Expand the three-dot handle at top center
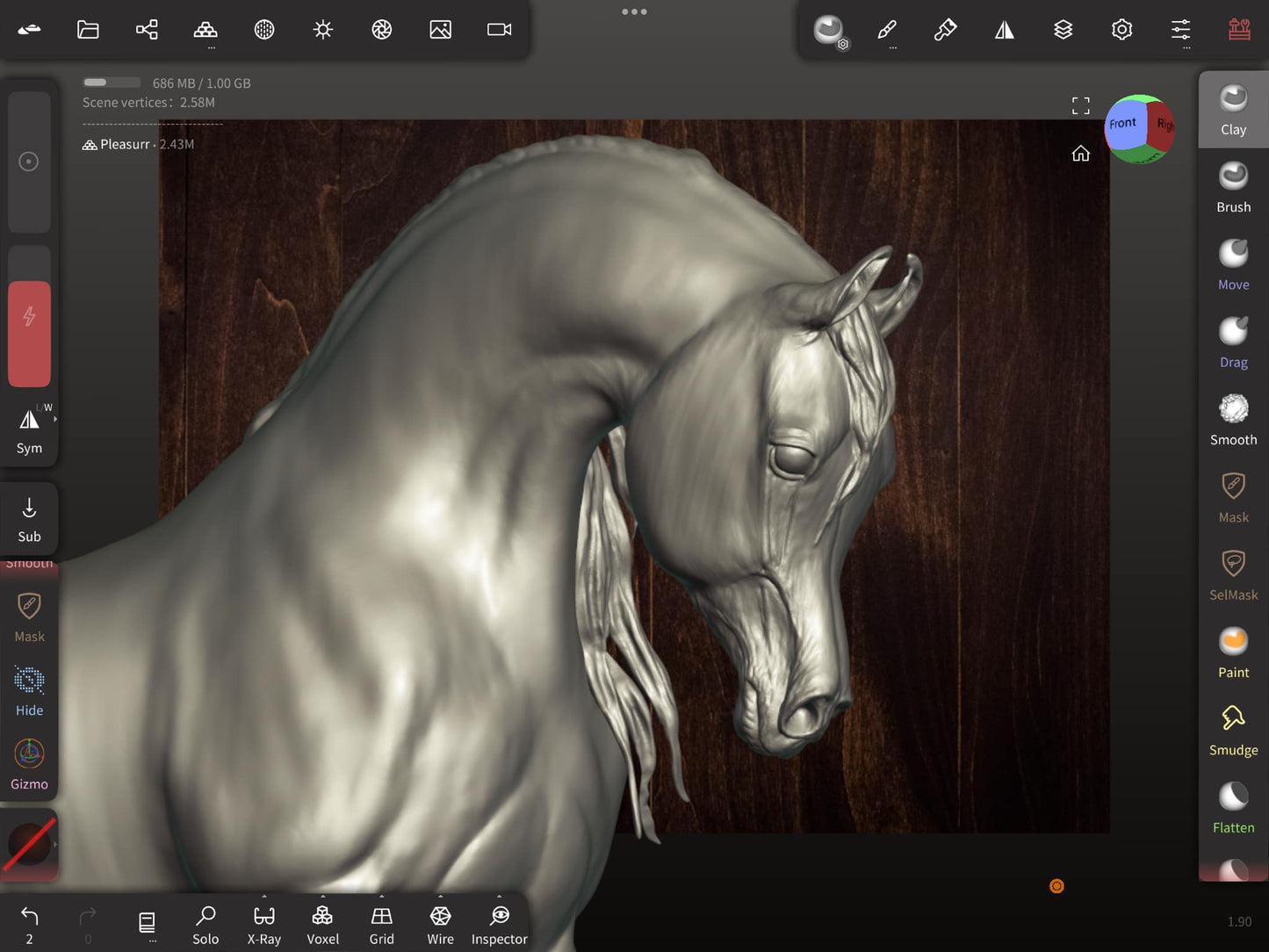The height and width of the screenshot is (952, 1269). (x=634, y=11)
